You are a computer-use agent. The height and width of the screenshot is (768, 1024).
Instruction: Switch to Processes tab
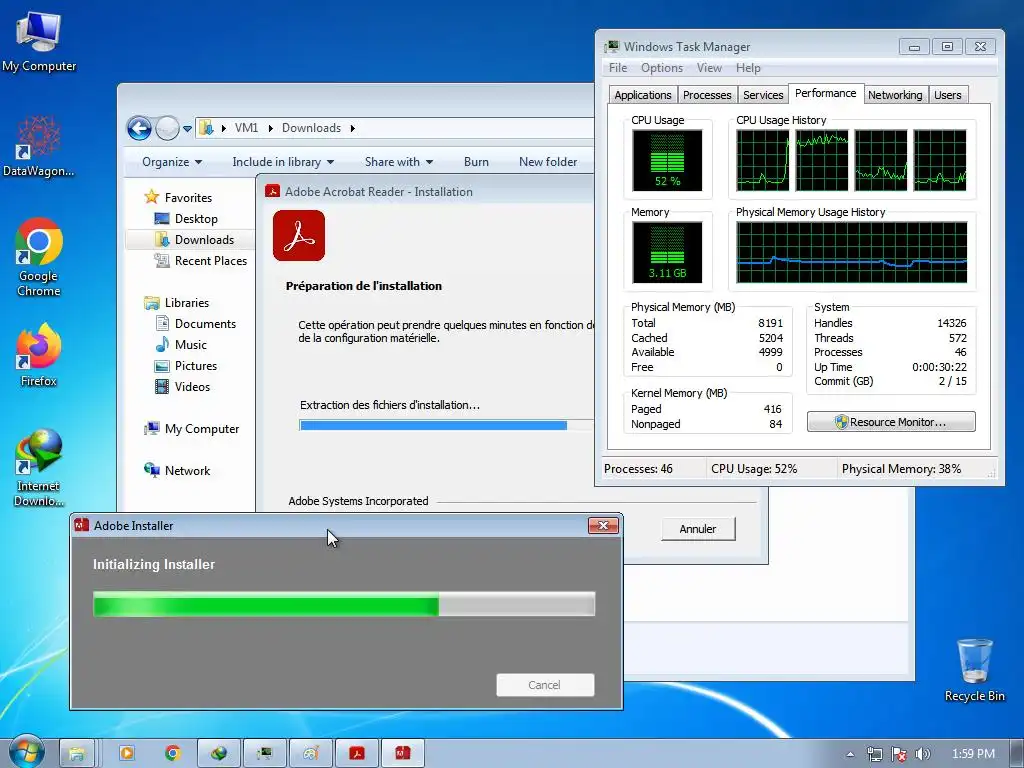tap(707, 95)
